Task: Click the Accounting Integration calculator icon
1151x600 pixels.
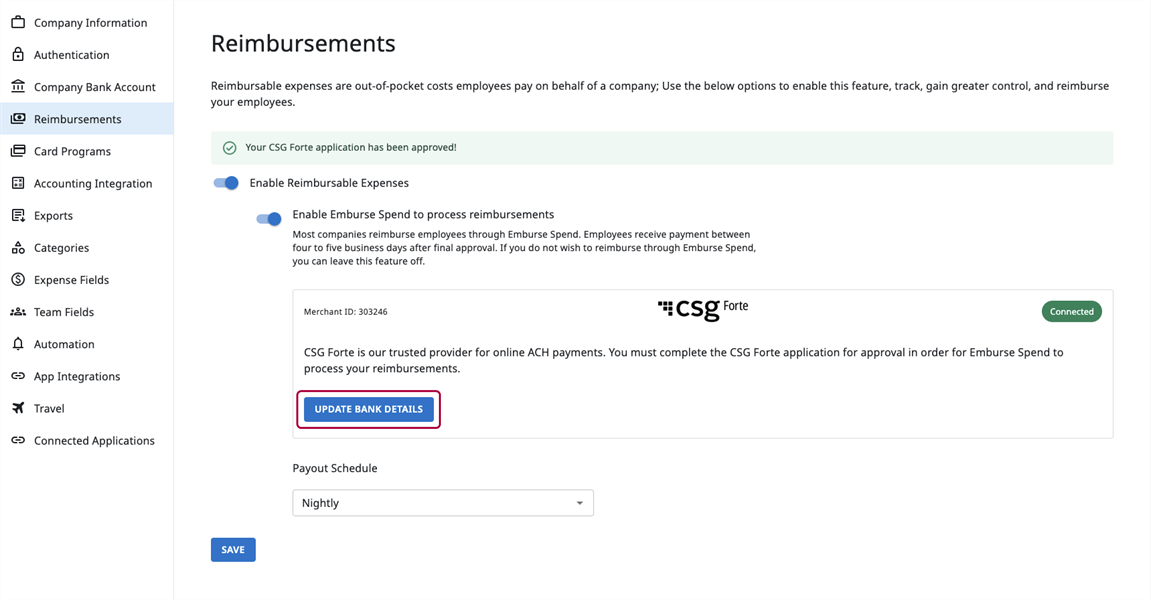Action: pyautogui.click(x=18, y=183)
